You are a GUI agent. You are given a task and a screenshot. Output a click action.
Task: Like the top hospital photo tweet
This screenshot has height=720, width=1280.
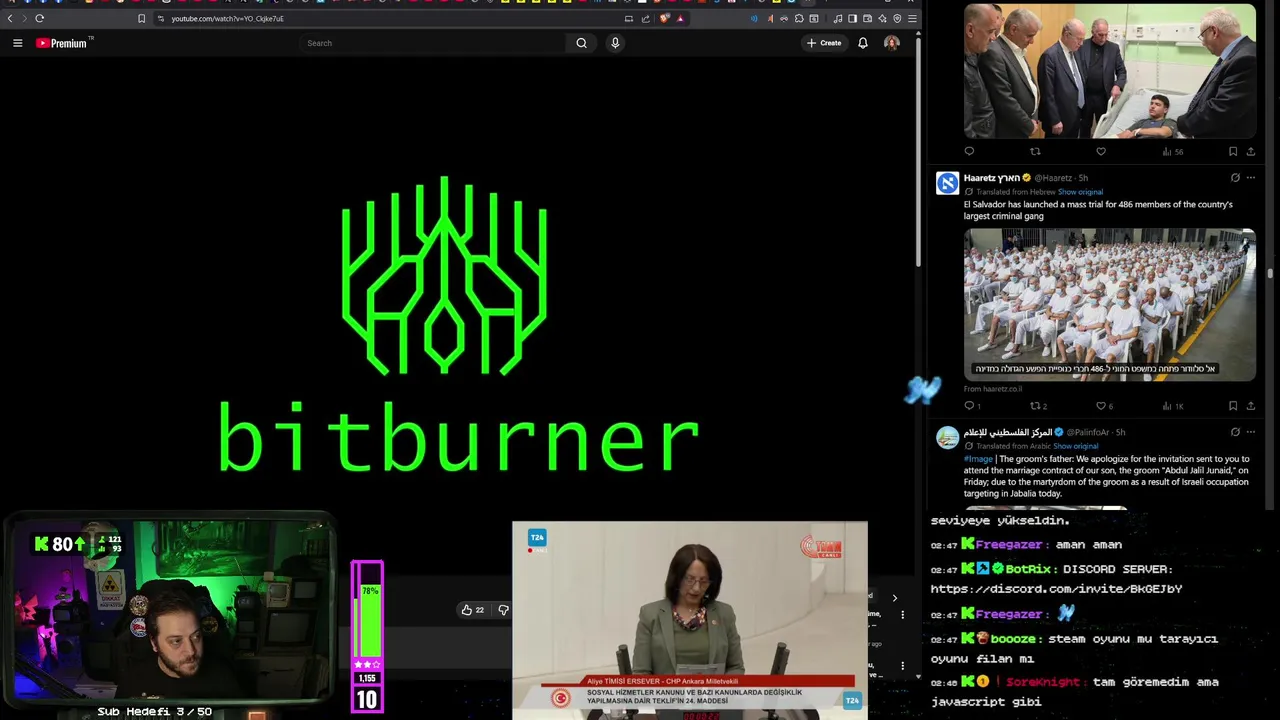click(x=1101, y=152)
